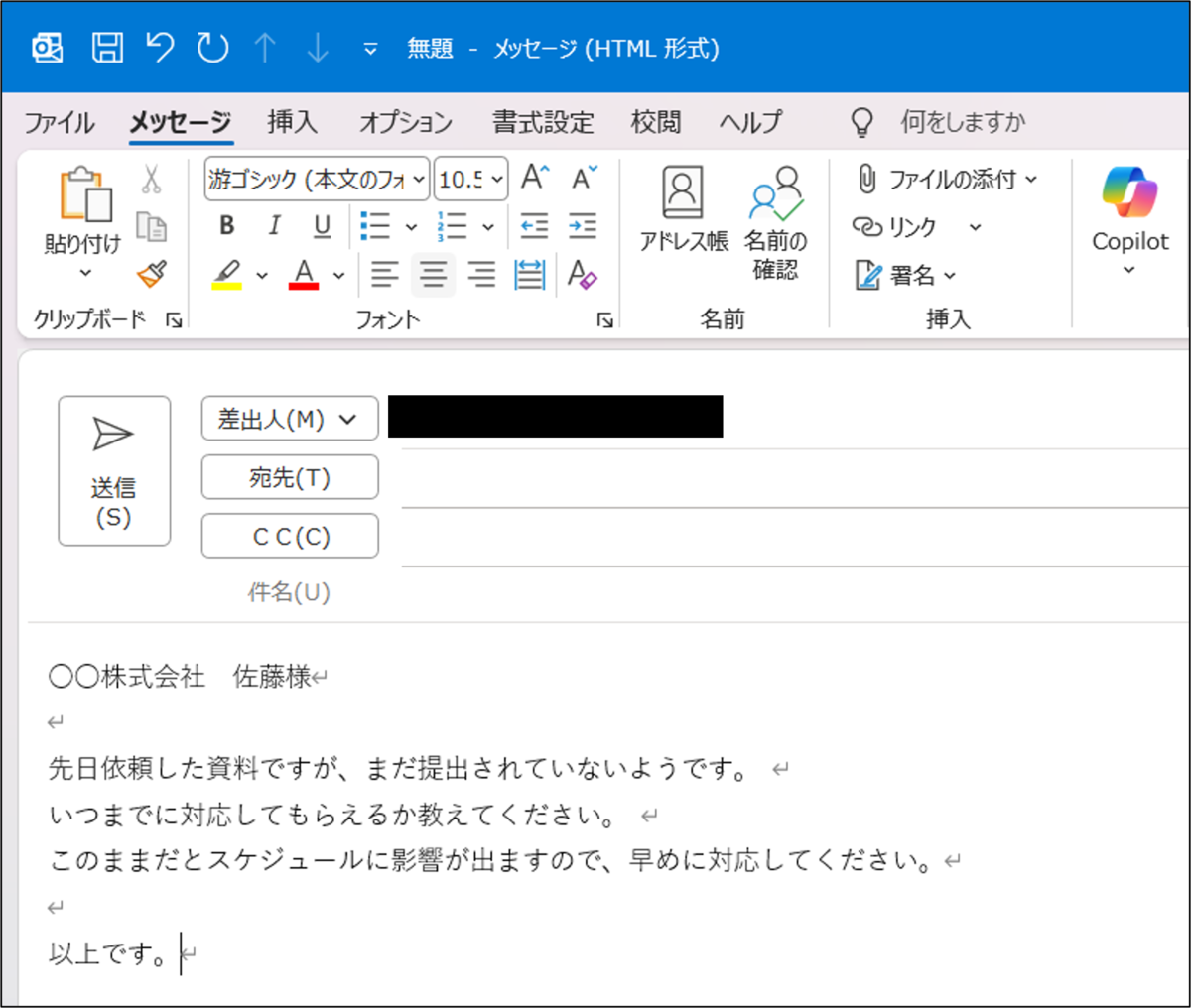Screen dimensions: 1191x1008
Task: Center align the text
Action: 433,274
